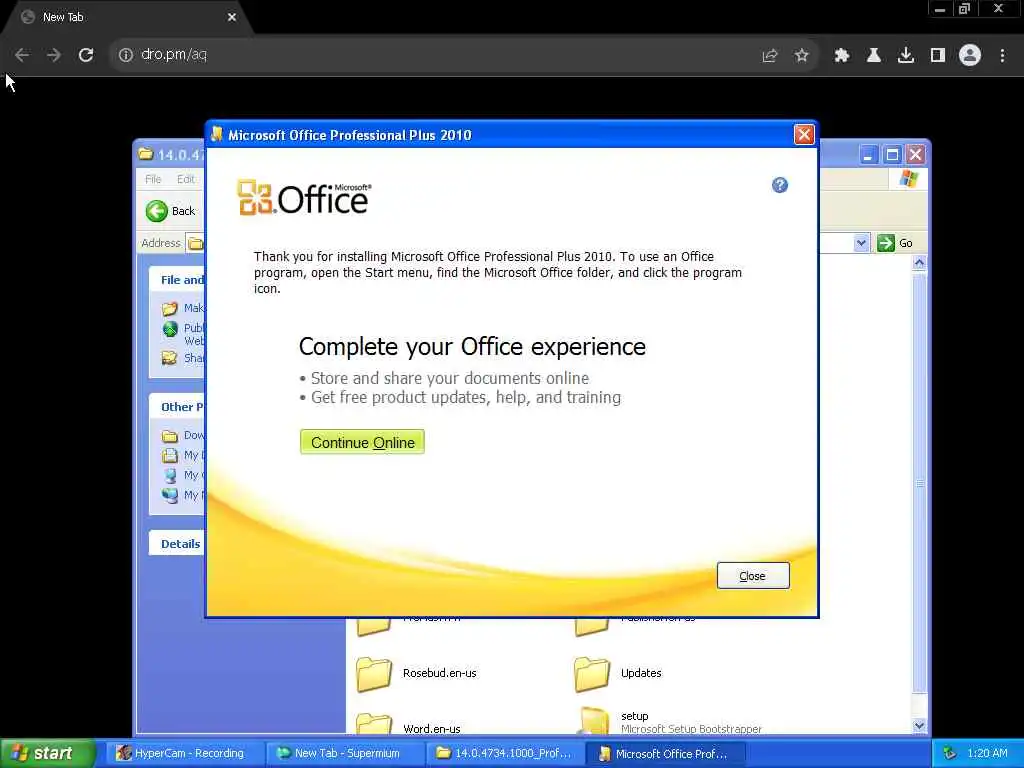The height and width of the screenshot is (768, 1024).
Task: Click Share this folder icon
Action: click(x=170, y=358)
